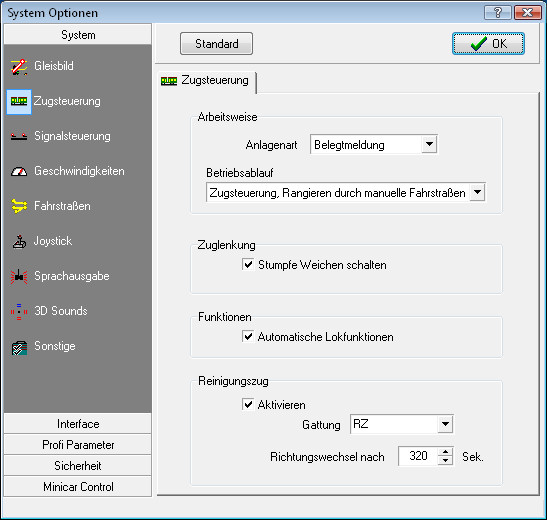The height and width of the screenshot is (520, 547).
Task: Expand the Anlagenart dropdown
Action: click(x=429, y=144)
